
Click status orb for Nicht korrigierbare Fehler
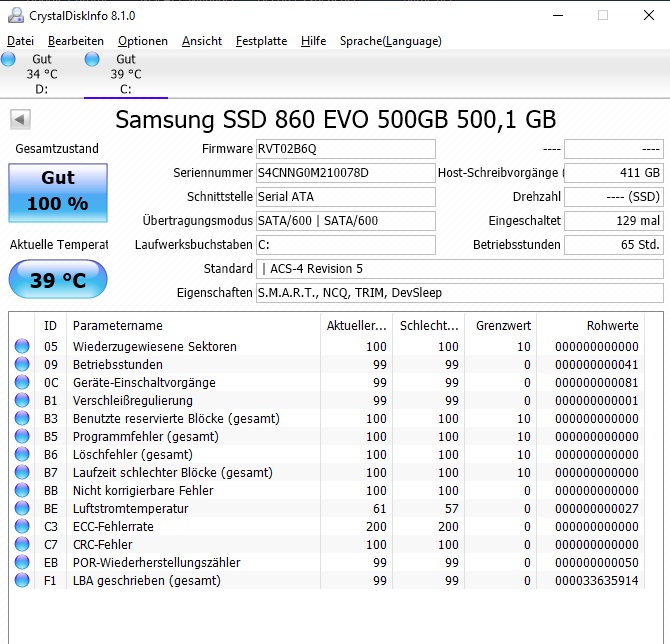22,490
